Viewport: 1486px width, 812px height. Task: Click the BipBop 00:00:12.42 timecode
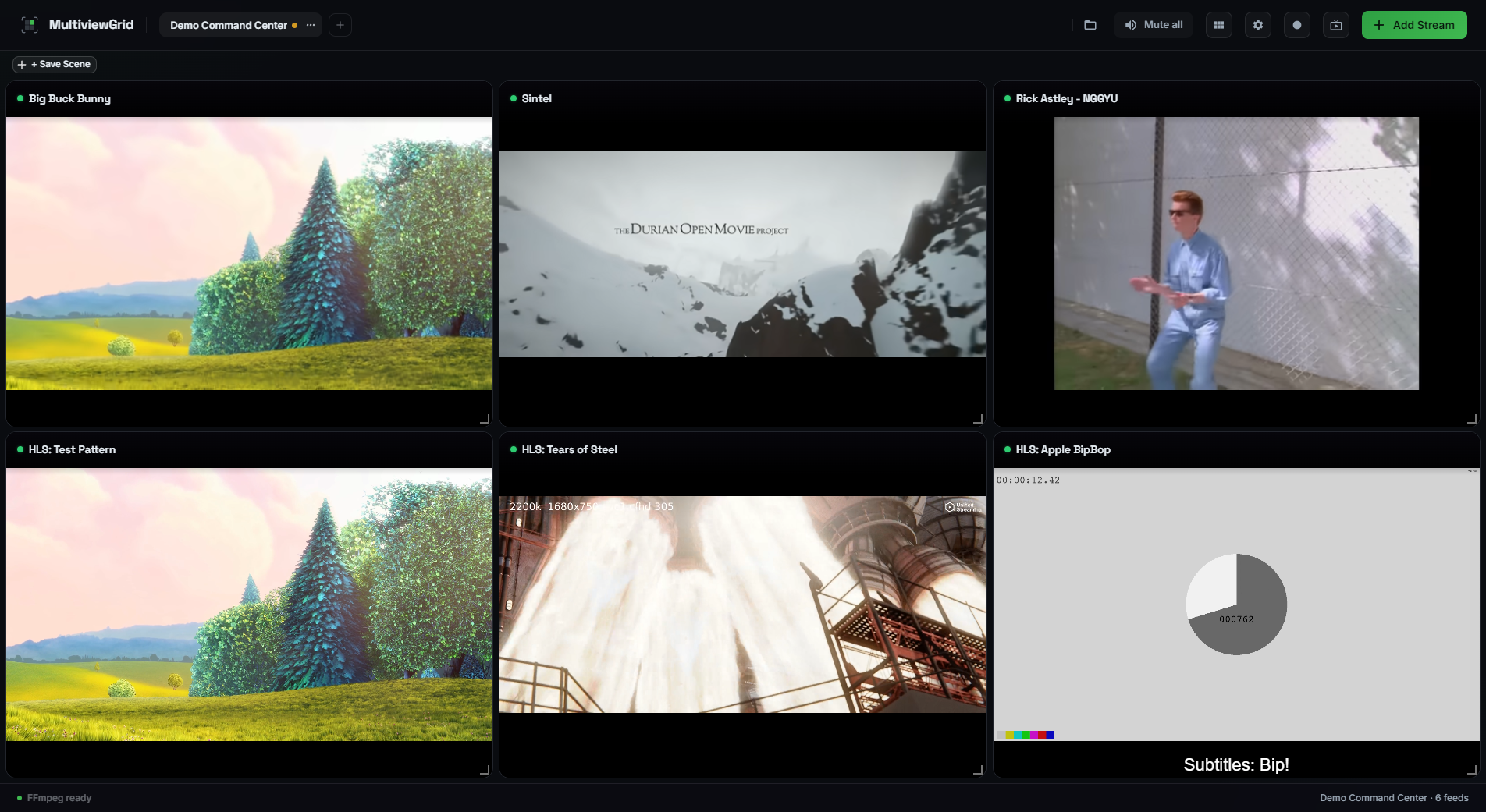(x=1028, y=480)
